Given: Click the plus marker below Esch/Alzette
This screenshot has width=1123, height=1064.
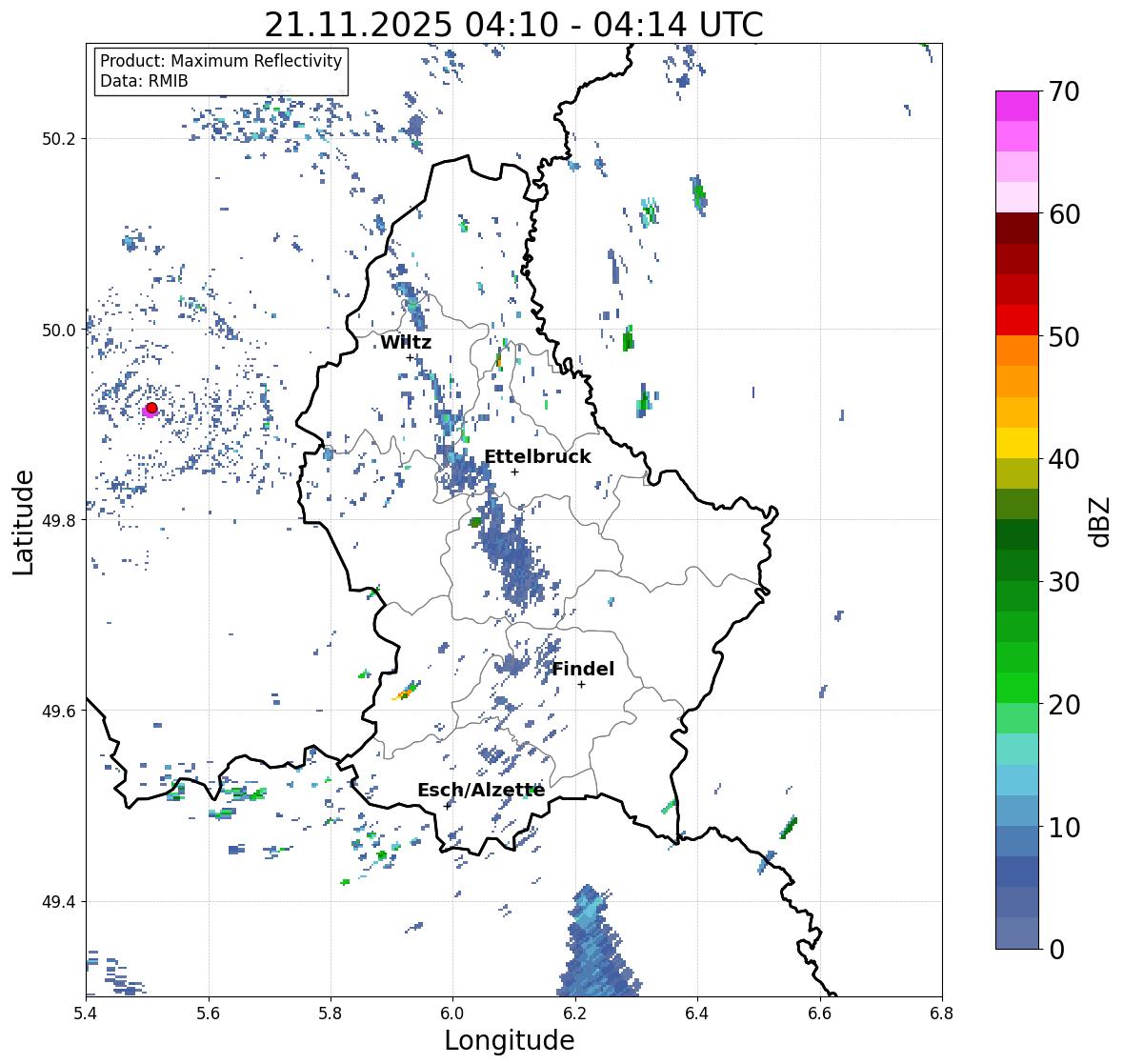Looking at the screenshot, I should (x=448, y=806).
